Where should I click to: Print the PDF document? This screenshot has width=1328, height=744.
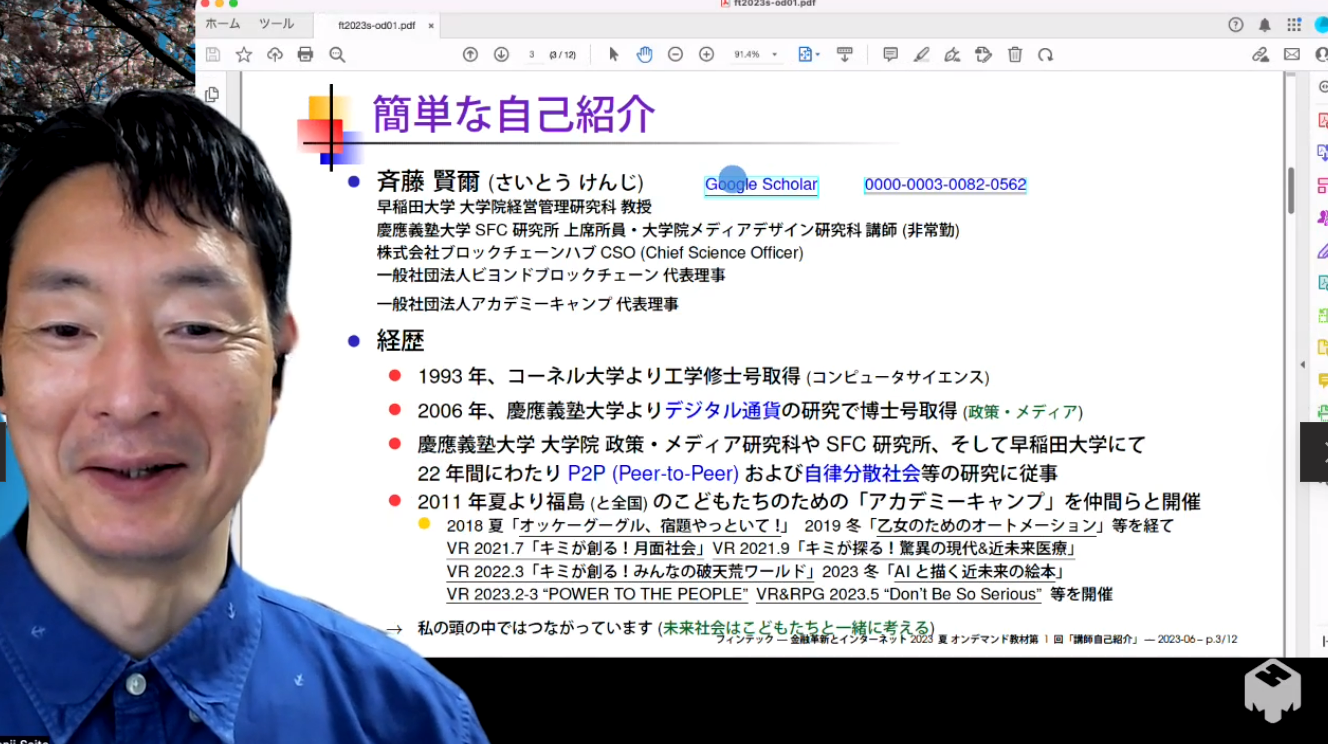(x=305, y=55)
